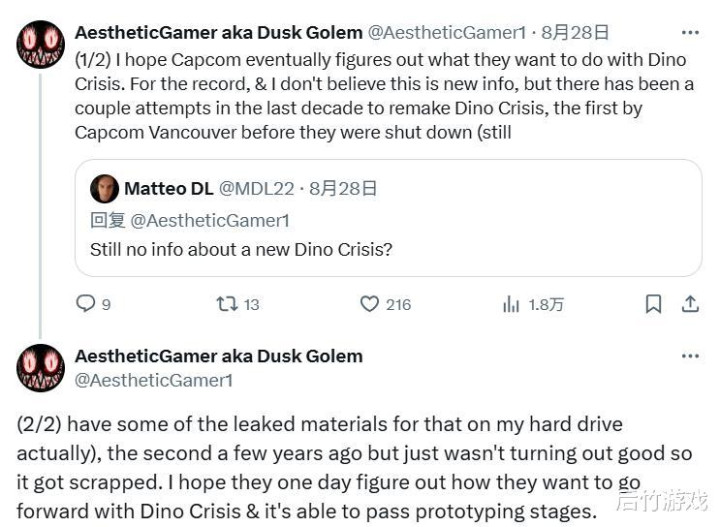Open more options on the second tweet
This screenshot has width=720, height=527.
[x=690, y=356]
